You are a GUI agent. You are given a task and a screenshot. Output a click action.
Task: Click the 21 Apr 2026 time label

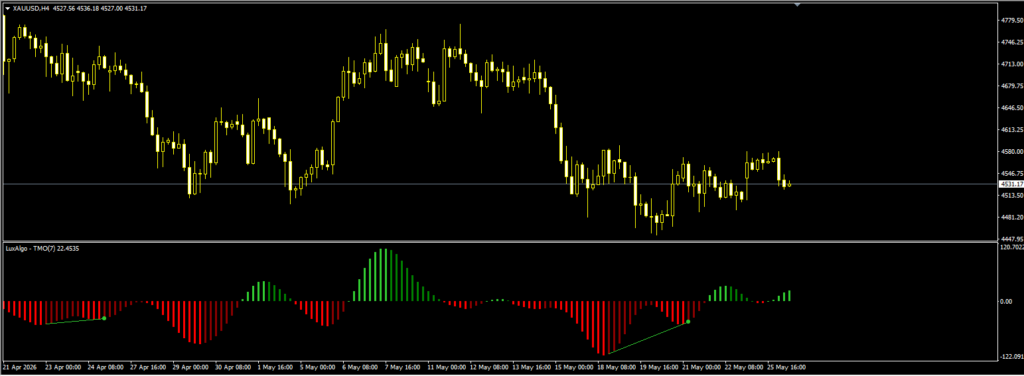click(x=20, y=367)
